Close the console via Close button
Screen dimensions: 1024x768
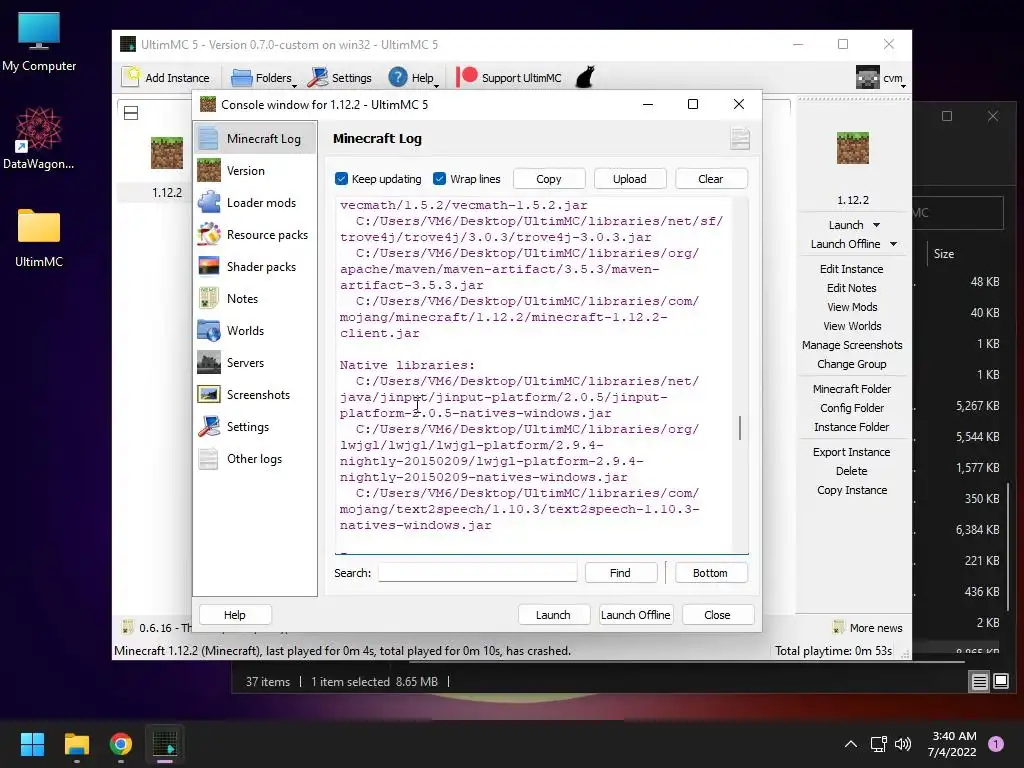(x=717, y=615)
